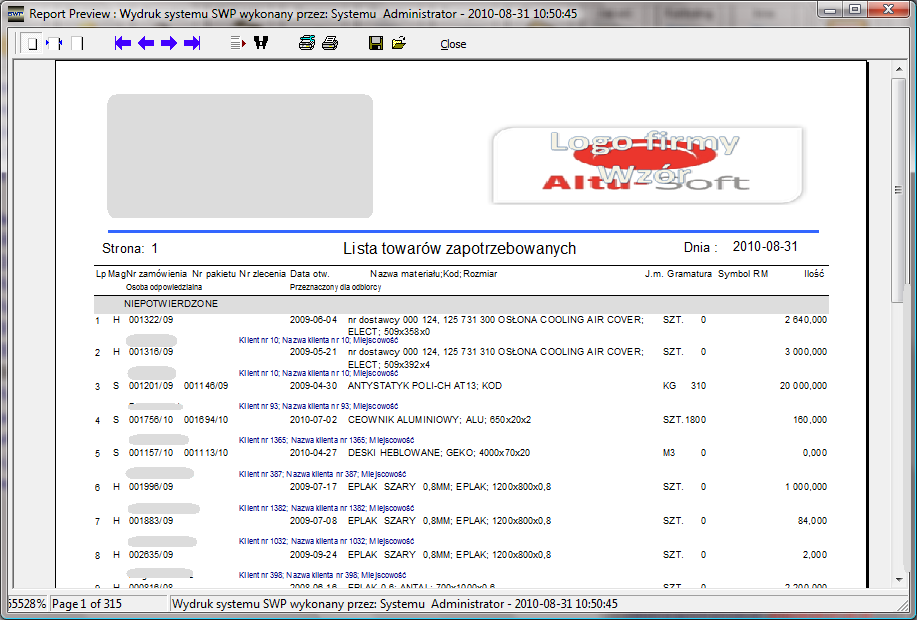Go to the previous page

(146, 44)
